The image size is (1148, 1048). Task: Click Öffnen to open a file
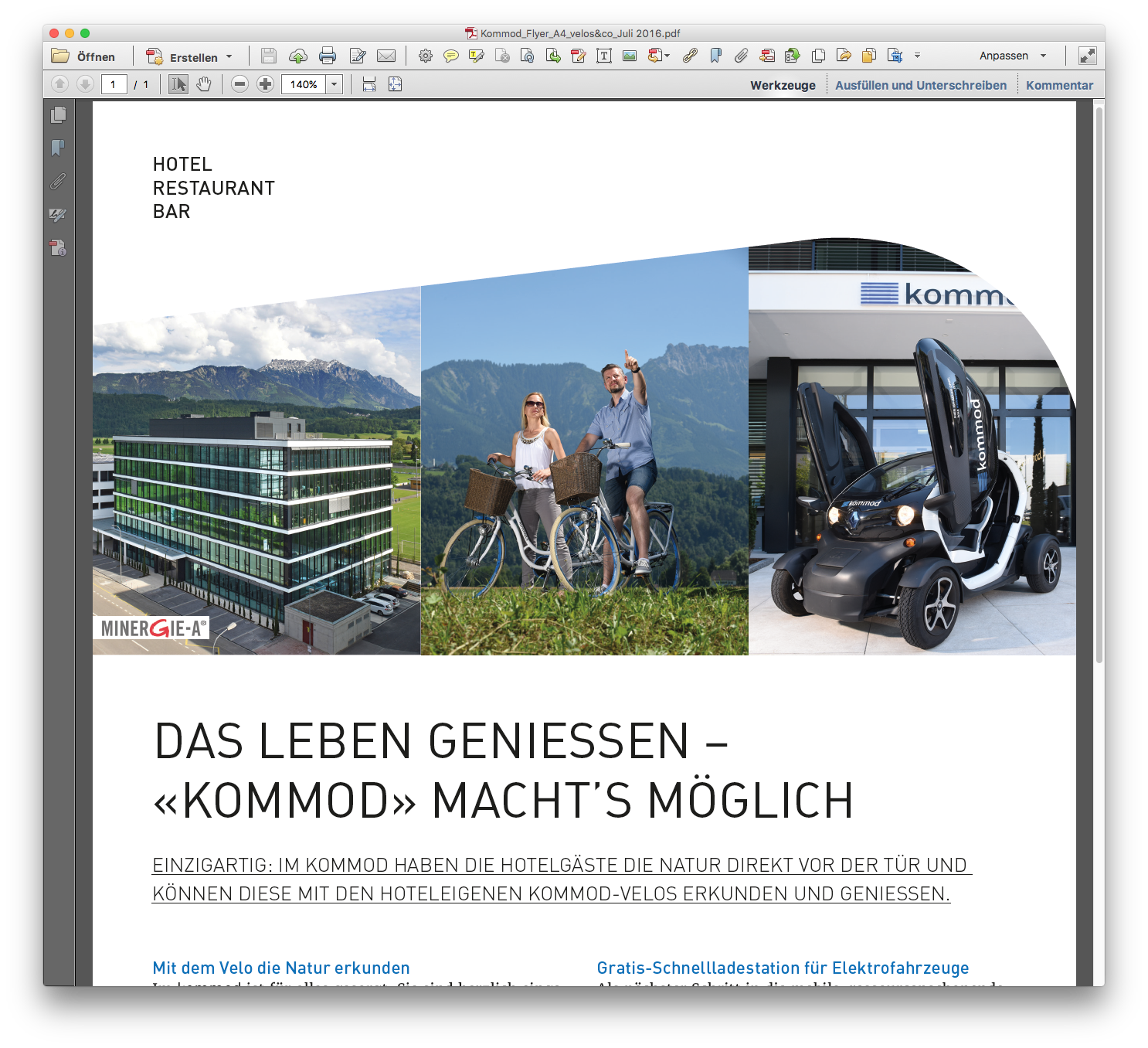pyautogui.click(x=86, y=56)
